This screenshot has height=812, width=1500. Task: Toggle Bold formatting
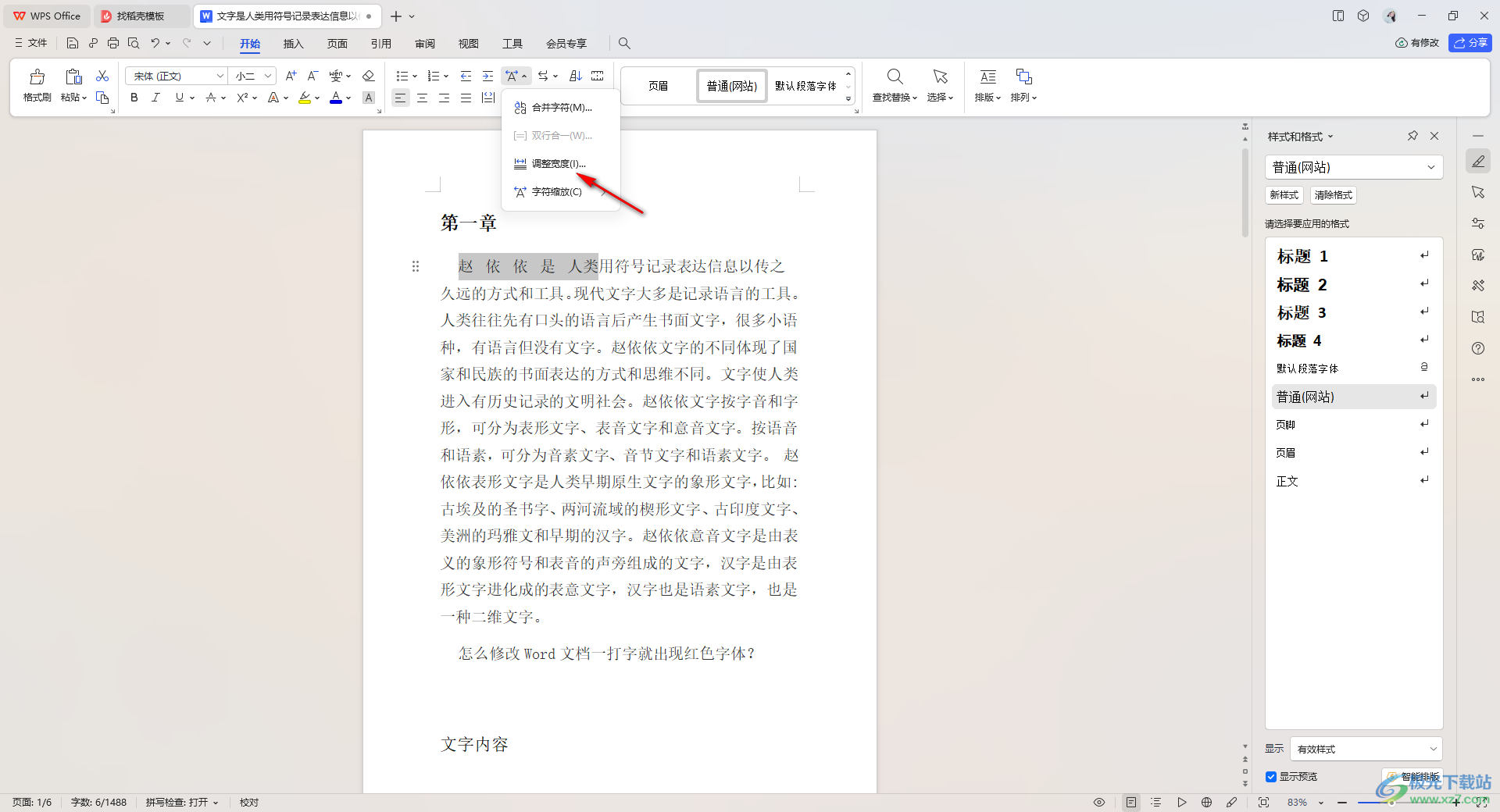pyautogui.click(x=134, y=98)
